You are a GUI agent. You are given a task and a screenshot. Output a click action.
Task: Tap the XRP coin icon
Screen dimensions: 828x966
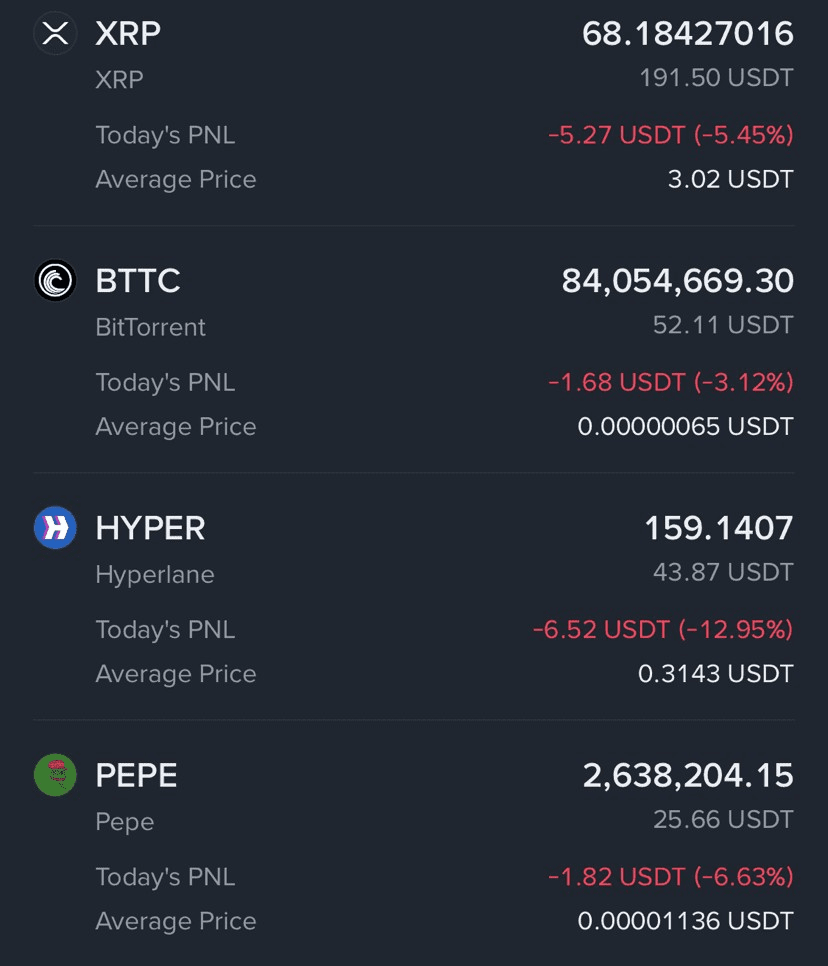pos(55,33)
